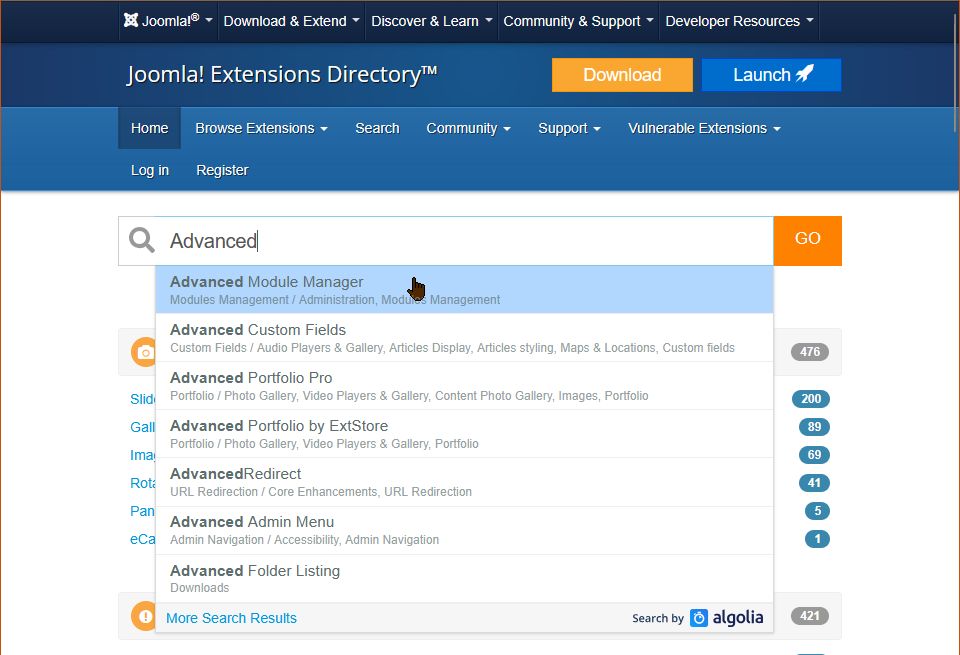Open the Register link
Image resolution: width=960 pixels, height=655 pixels.
(222, 170)
